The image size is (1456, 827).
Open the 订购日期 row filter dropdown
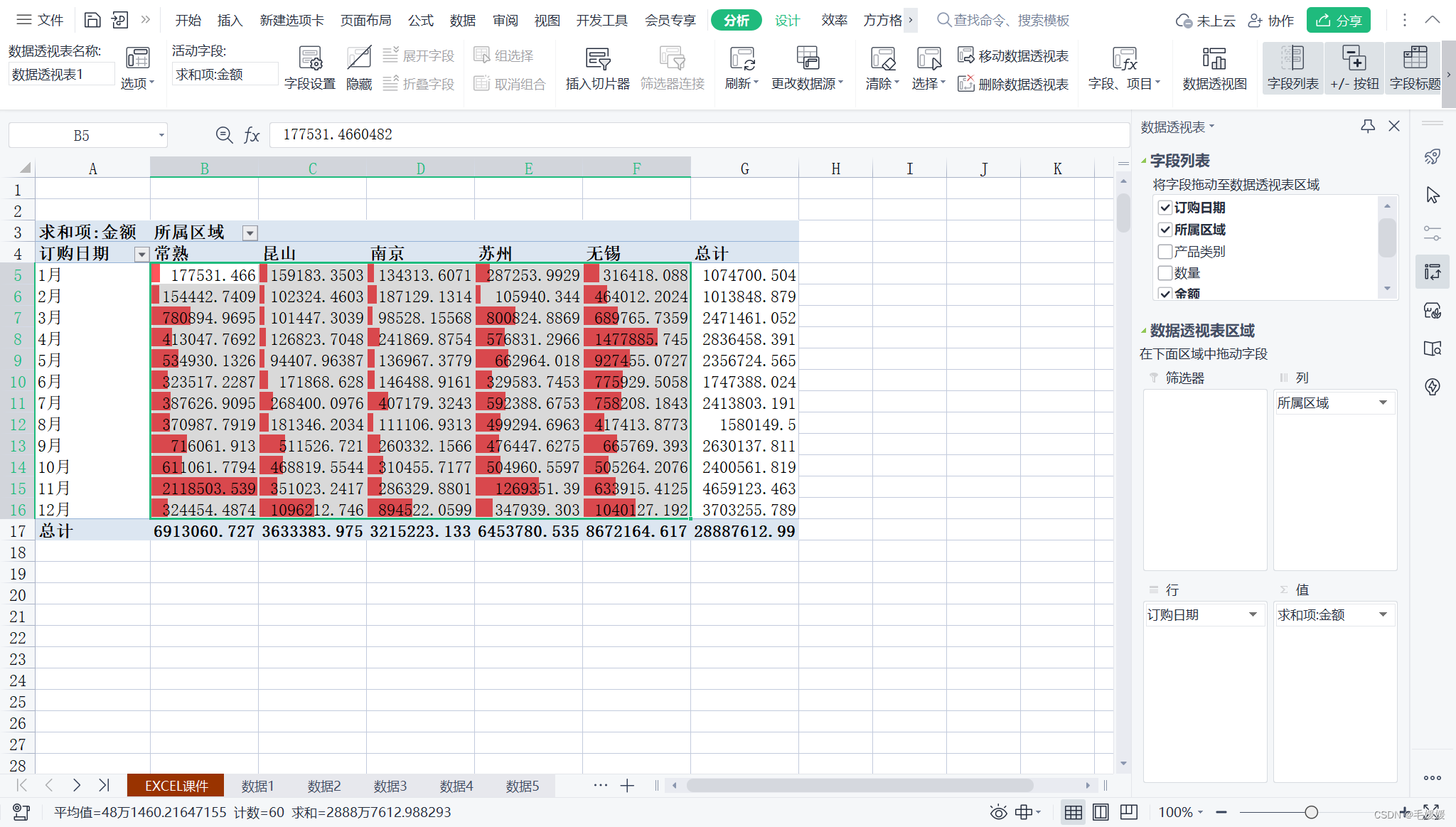pos(141,255)
